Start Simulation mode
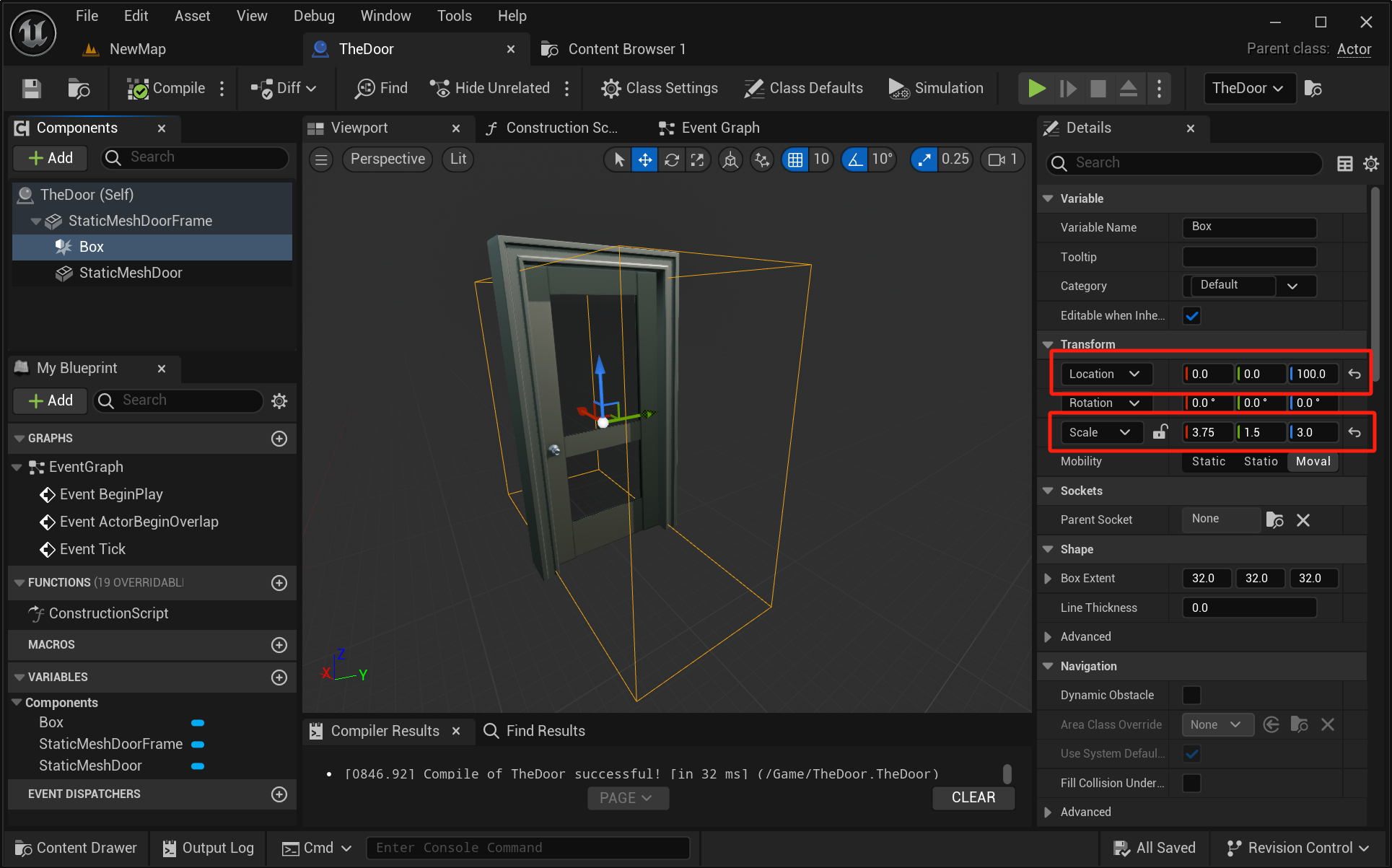1392x868 pixels. tap(936, 88)
